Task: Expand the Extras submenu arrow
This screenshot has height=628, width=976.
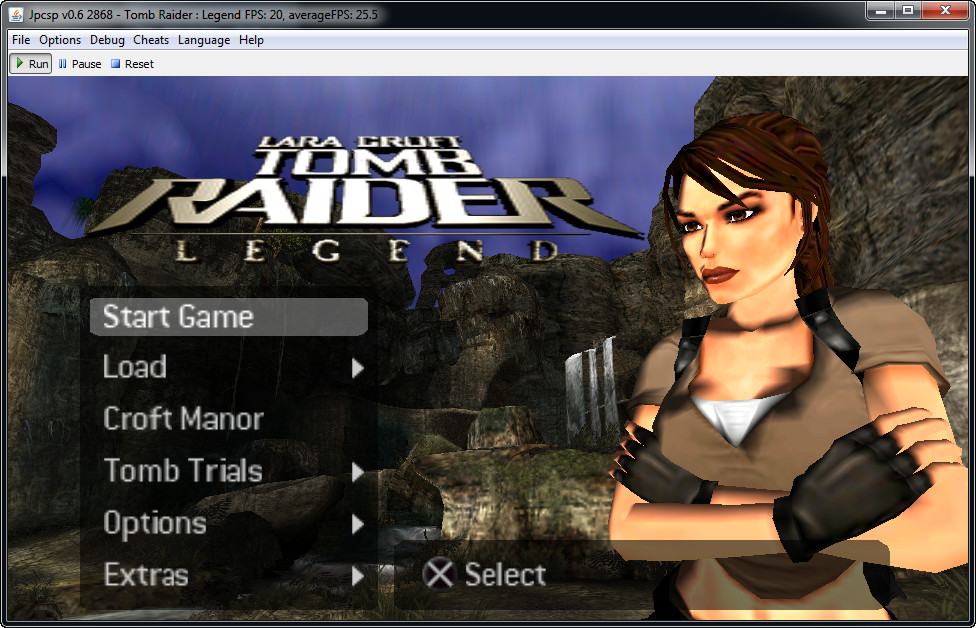Action: click(358, 576)
